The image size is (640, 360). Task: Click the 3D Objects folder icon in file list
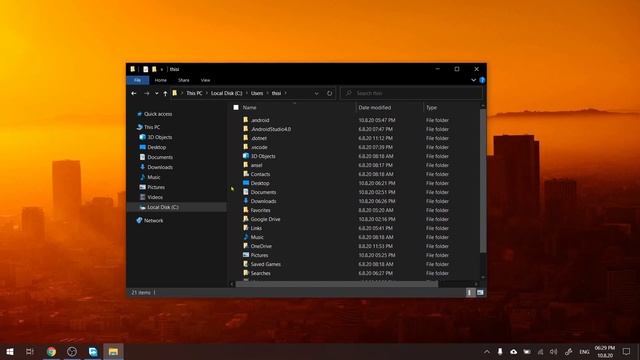[x=246, y=156]
